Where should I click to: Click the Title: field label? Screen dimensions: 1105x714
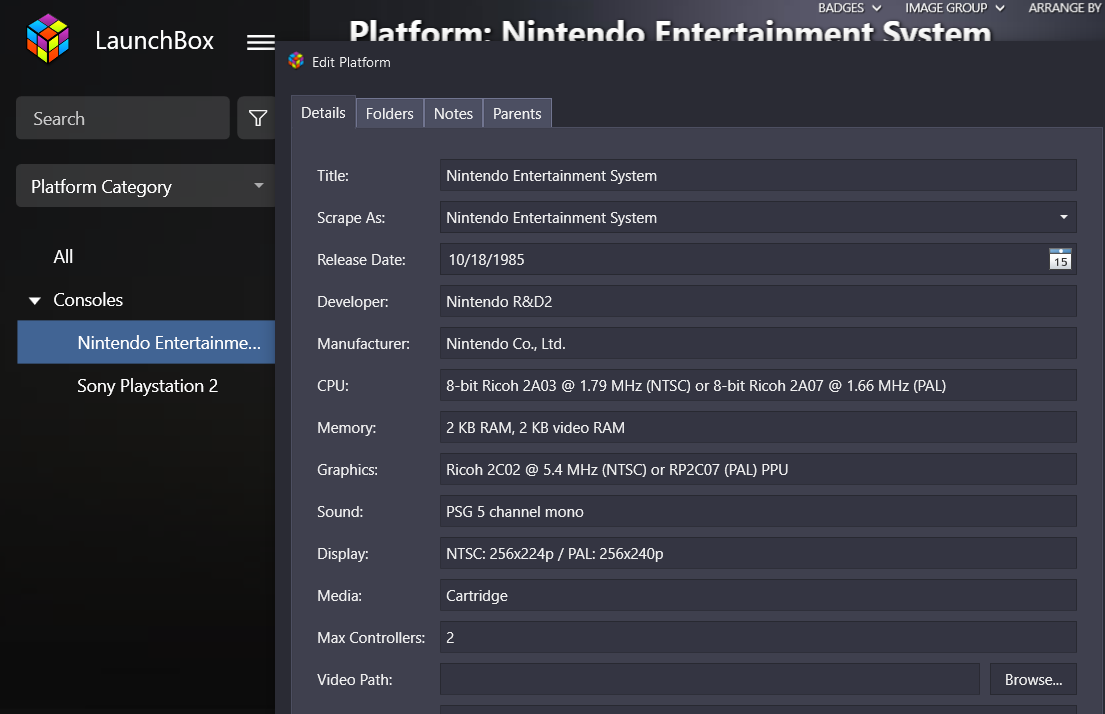click(x=333, y=176)
